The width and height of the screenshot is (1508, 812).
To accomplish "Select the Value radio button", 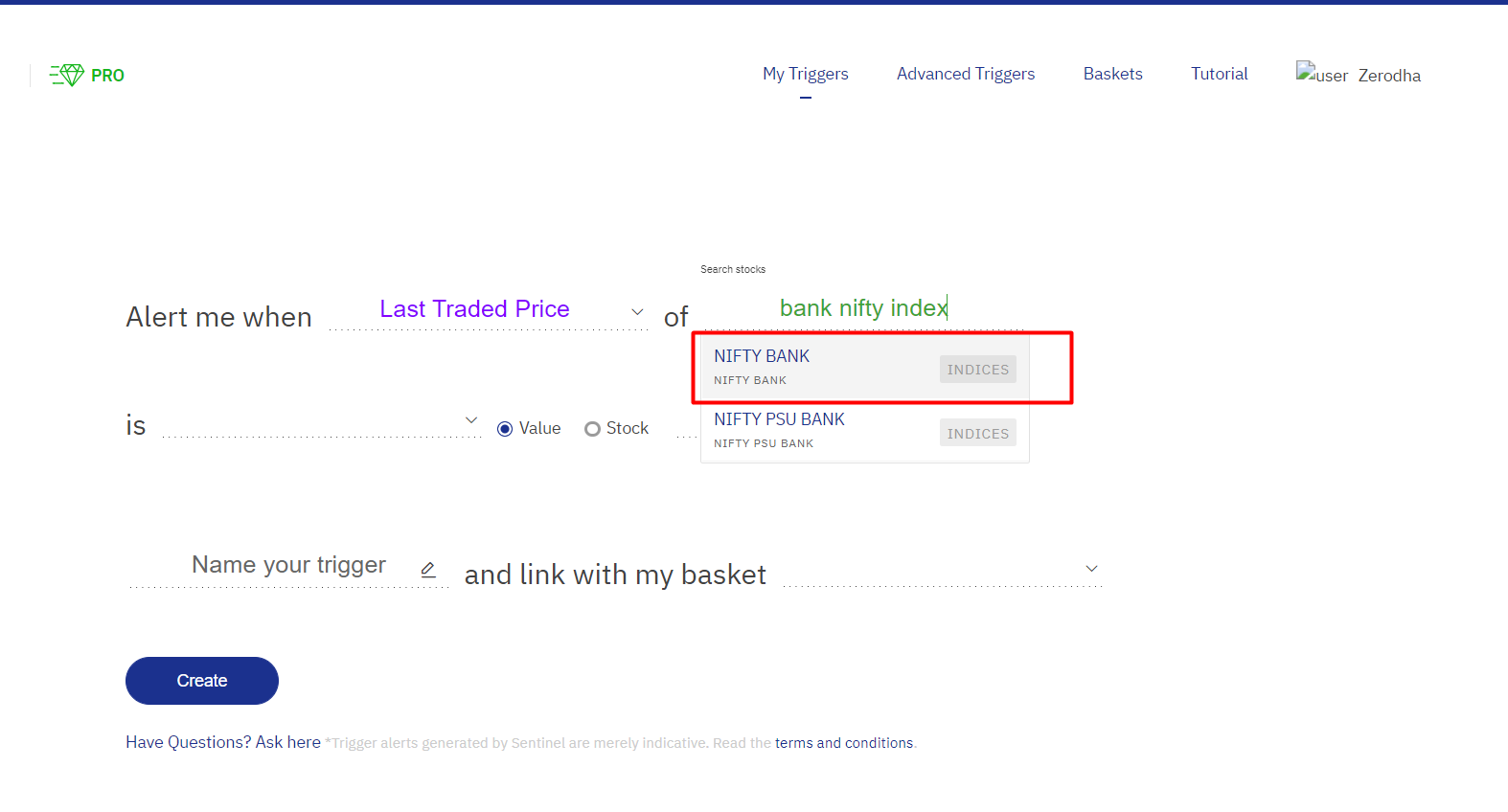I will [505, 429].
